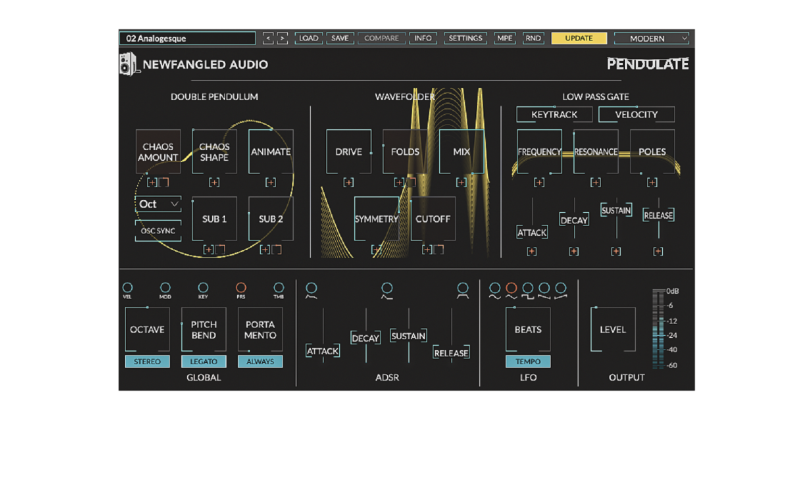The image size is (800, 500).
Task: Click the ADSR Sustain slider handle
Action: click(x=408, y=336)
